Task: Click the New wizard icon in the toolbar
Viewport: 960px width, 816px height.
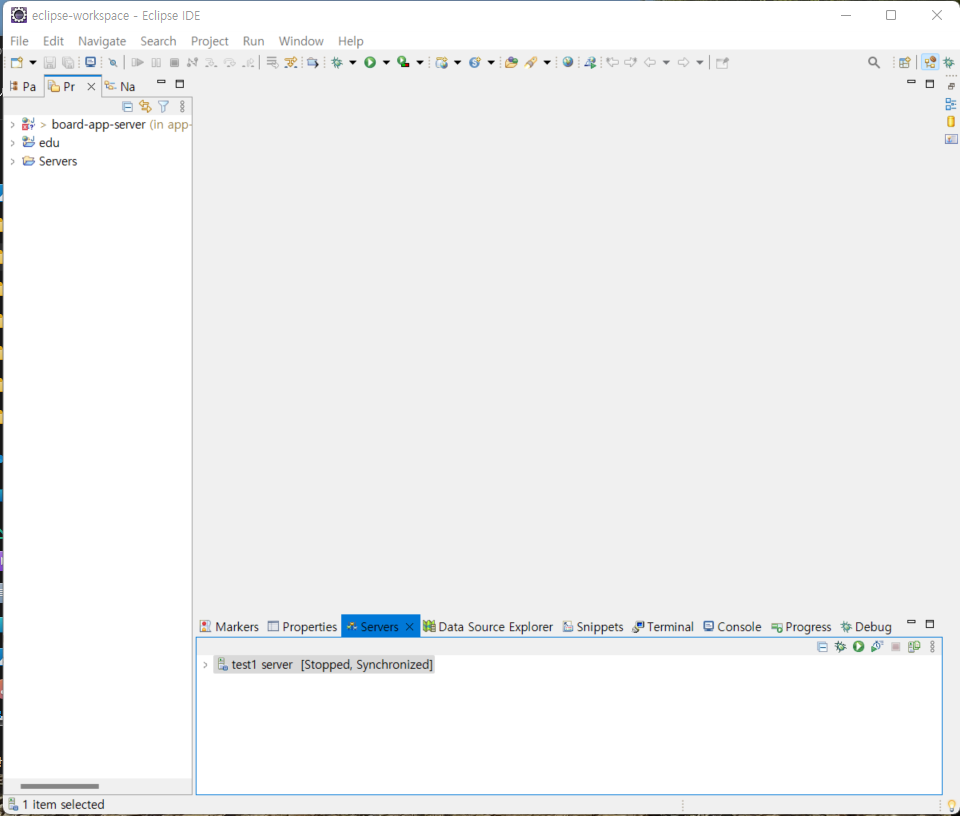Action: click(17, 62)
